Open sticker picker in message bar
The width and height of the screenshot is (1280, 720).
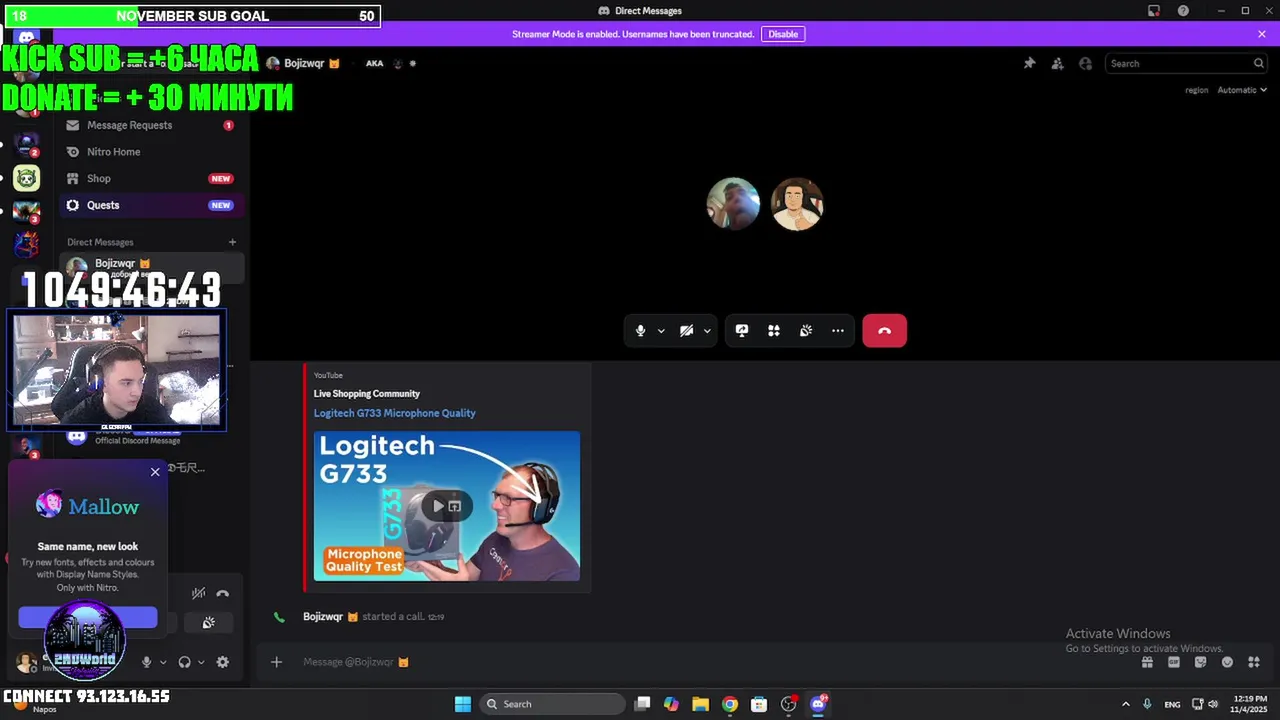click(1200, 662)
